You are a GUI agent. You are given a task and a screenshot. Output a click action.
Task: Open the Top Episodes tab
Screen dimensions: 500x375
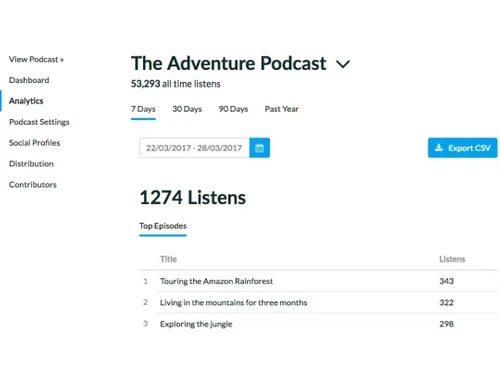[163, 226]
